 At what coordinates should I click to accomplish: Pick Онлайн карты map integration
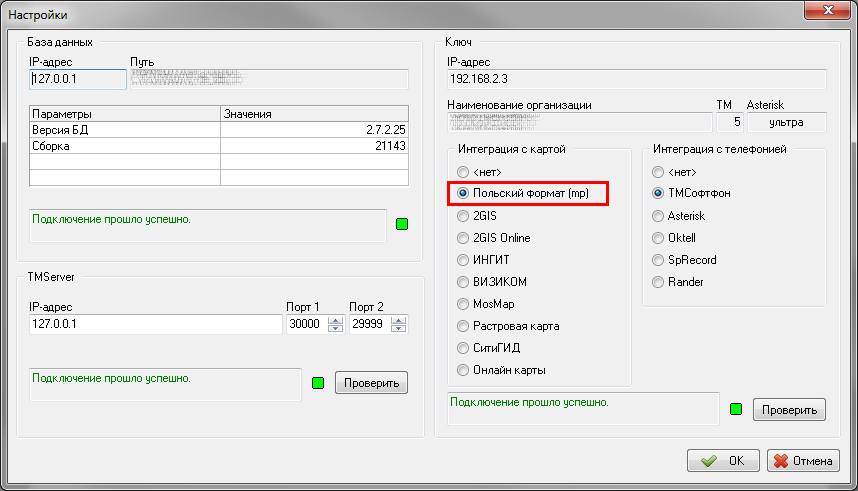tap(463, 370)
